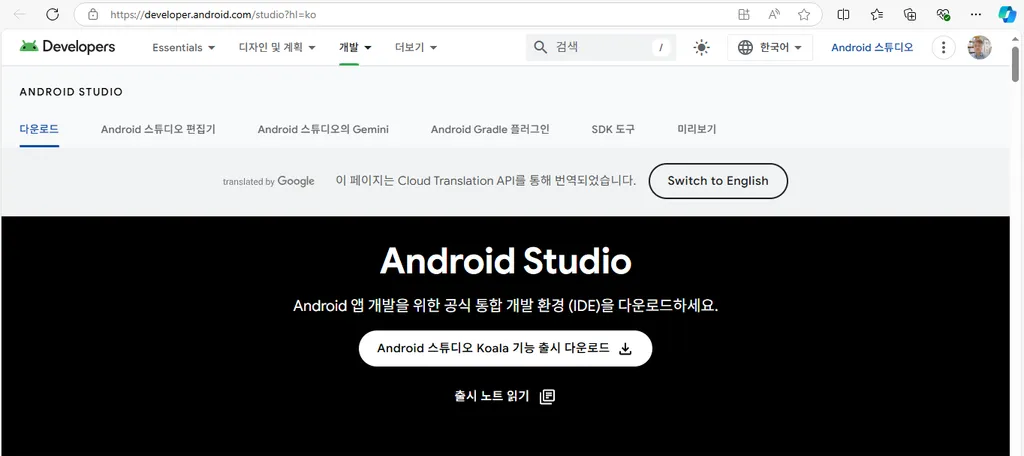The image size is (1024, 456).
Task: Open the user profile avatar
Action: (x=980, y=47)
